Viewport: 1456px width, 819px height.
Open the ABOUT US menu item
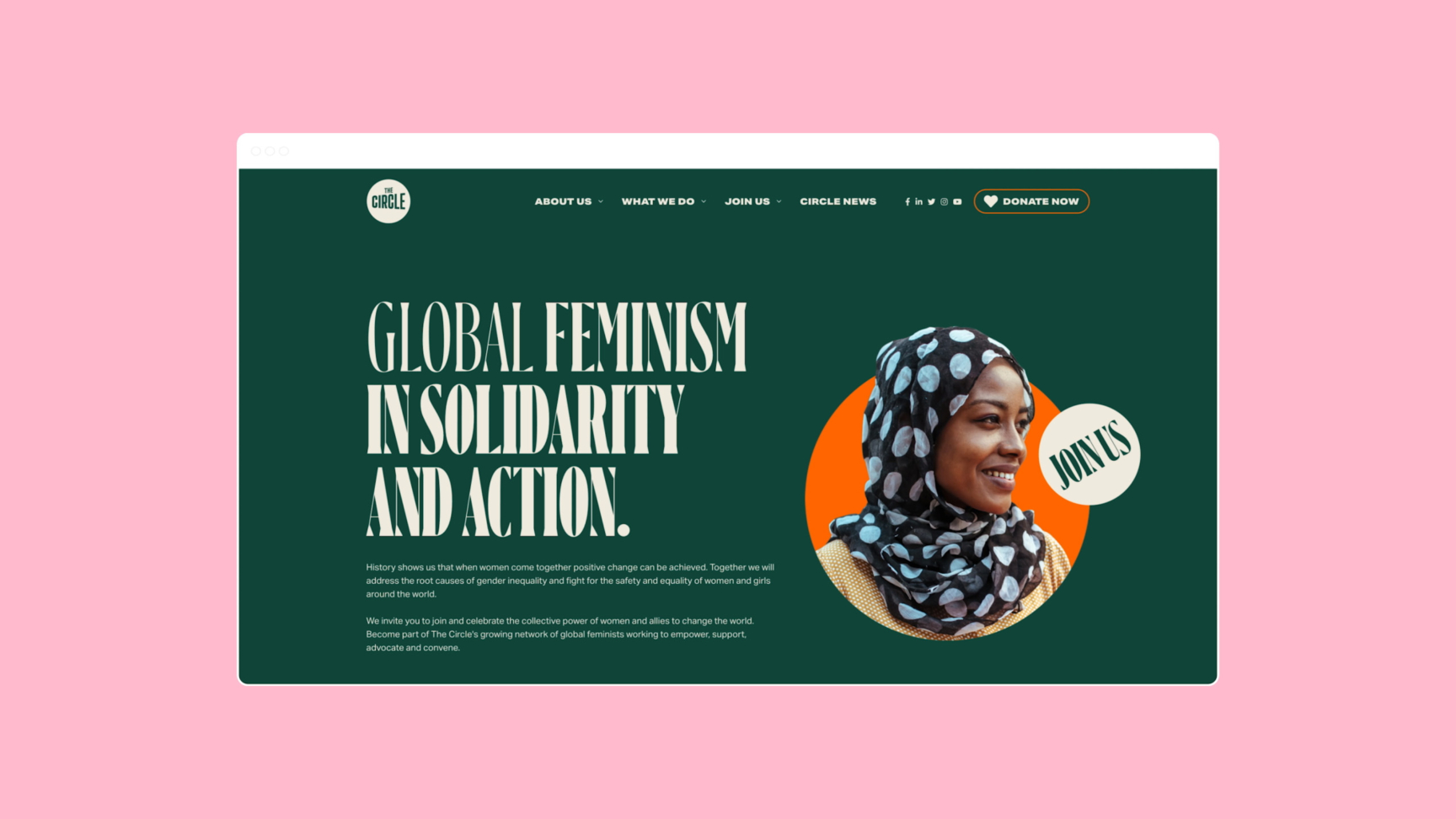[563, 201]
